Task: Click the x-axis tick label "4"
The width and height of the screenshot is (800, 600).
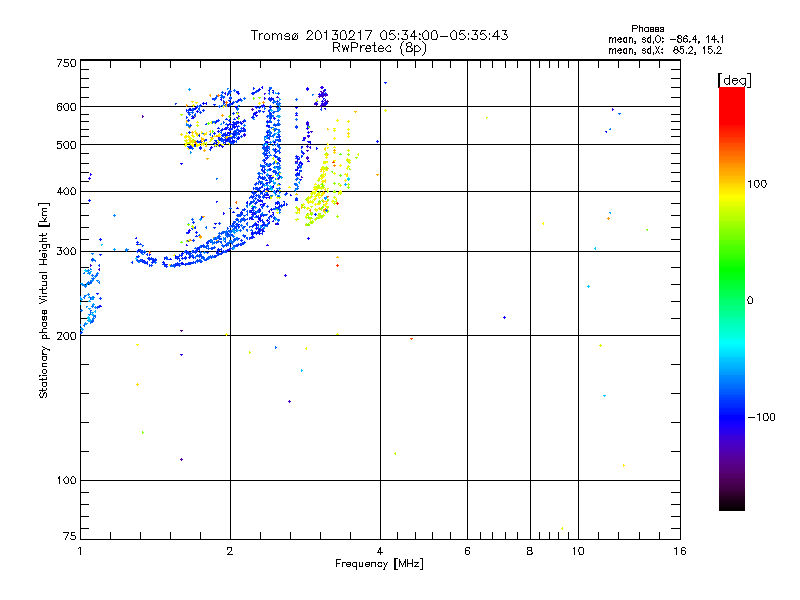Action: pyautogui.click(x=380, y=551)
